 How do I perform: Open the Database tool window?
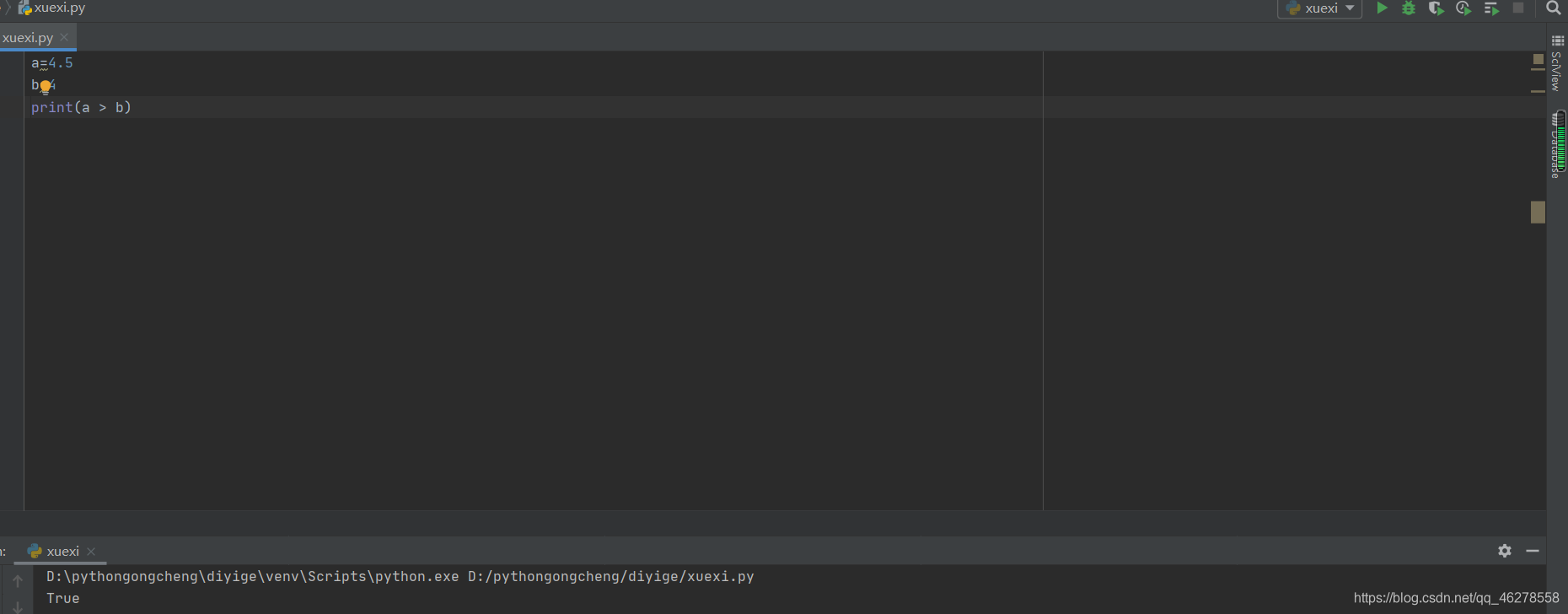tap(1557, 144)
